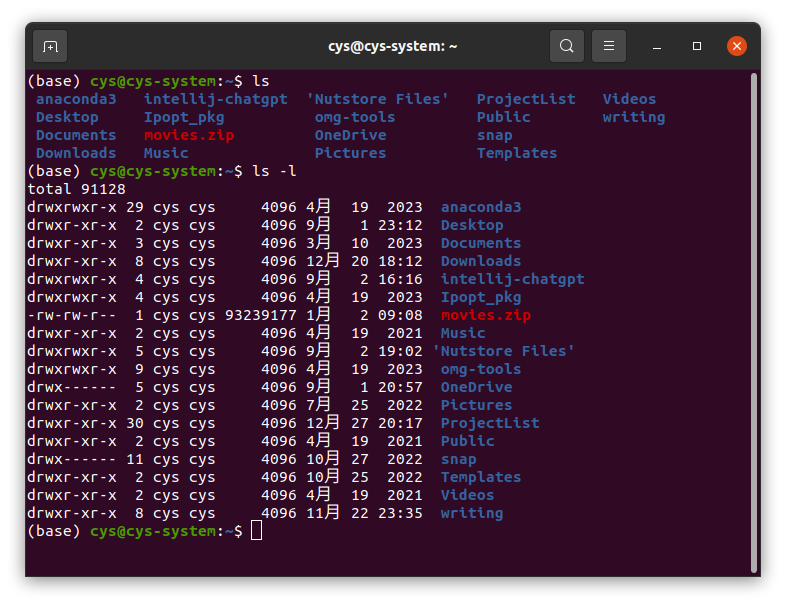Open a new terminal tab
This screenshot has height=605, width=786.
[50, 46]
